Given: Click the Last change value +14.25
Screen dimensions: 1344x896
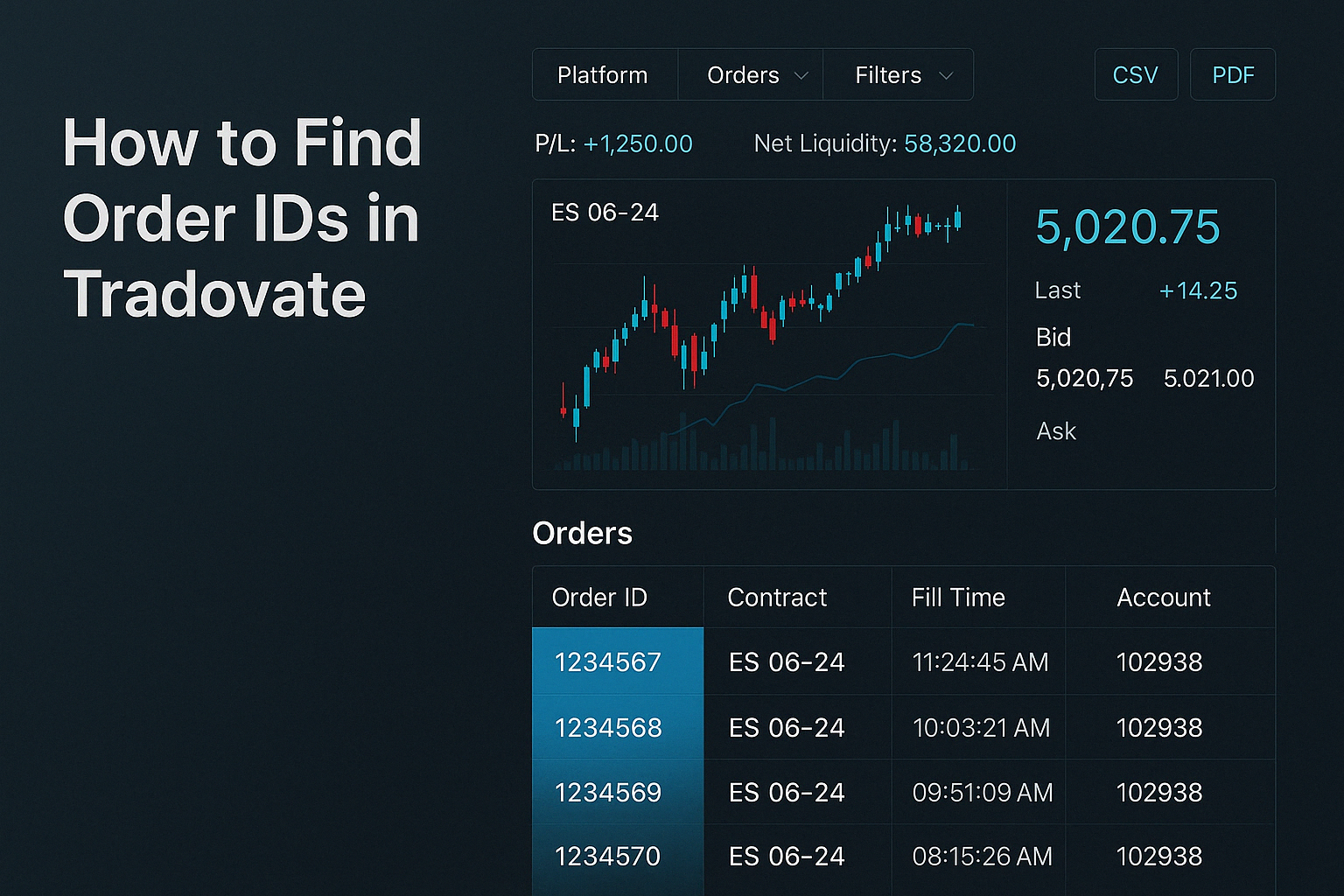Looking at the screenshot, I should pos(1198,290).
